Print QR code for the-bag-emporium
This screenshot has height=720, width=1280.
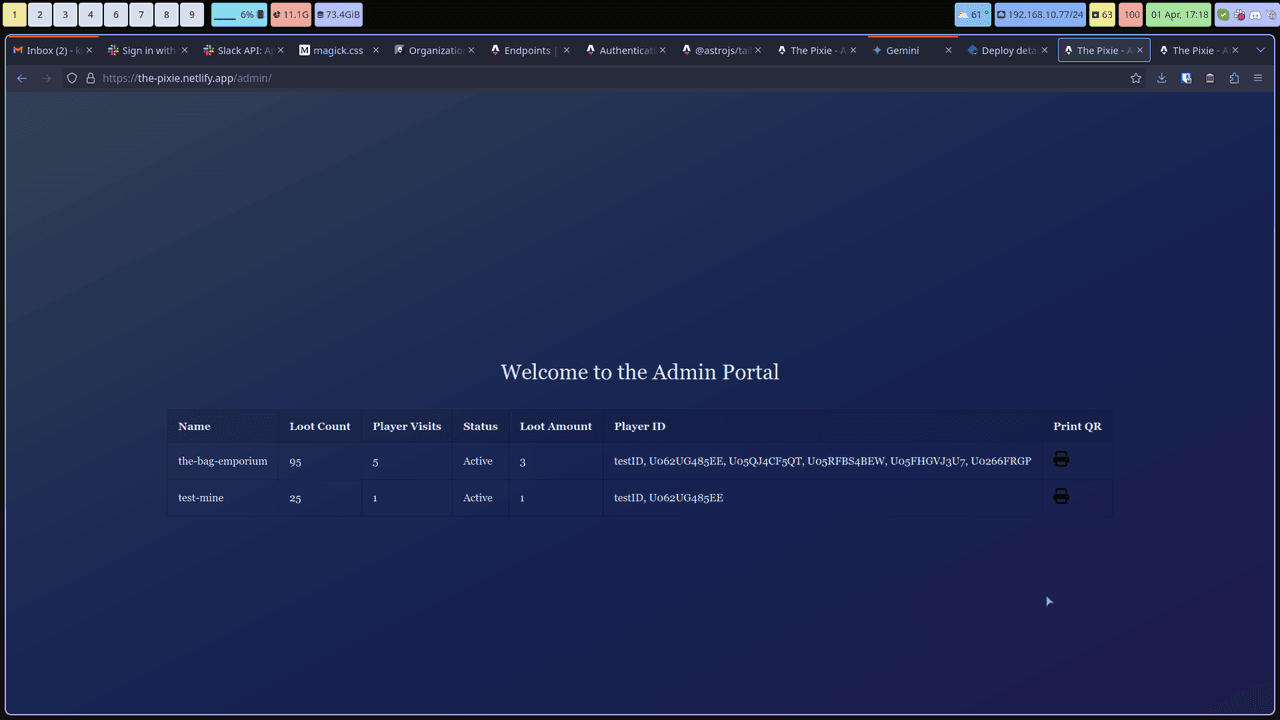pos(1061,459)
